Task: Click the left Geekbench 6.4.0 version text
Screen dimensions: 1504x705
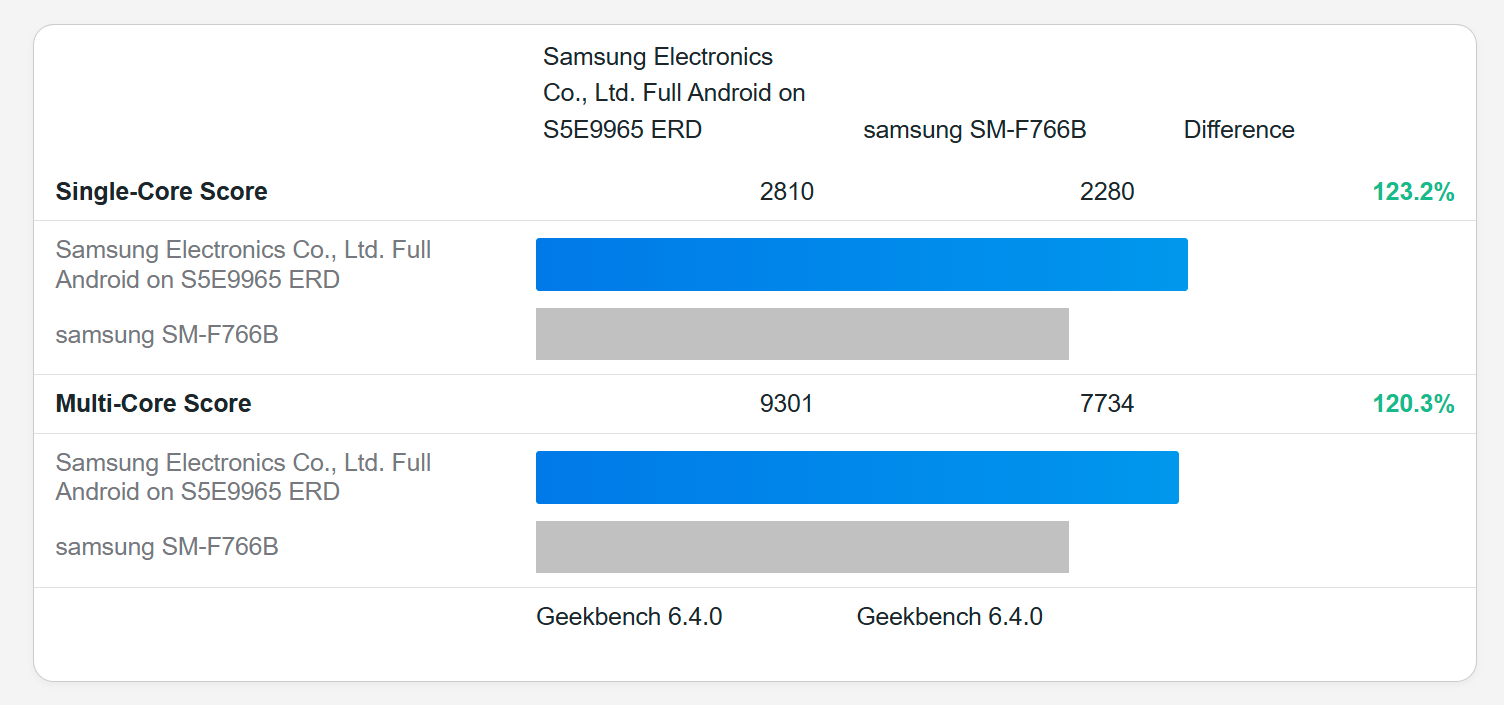Action: [x=629, y=617]
